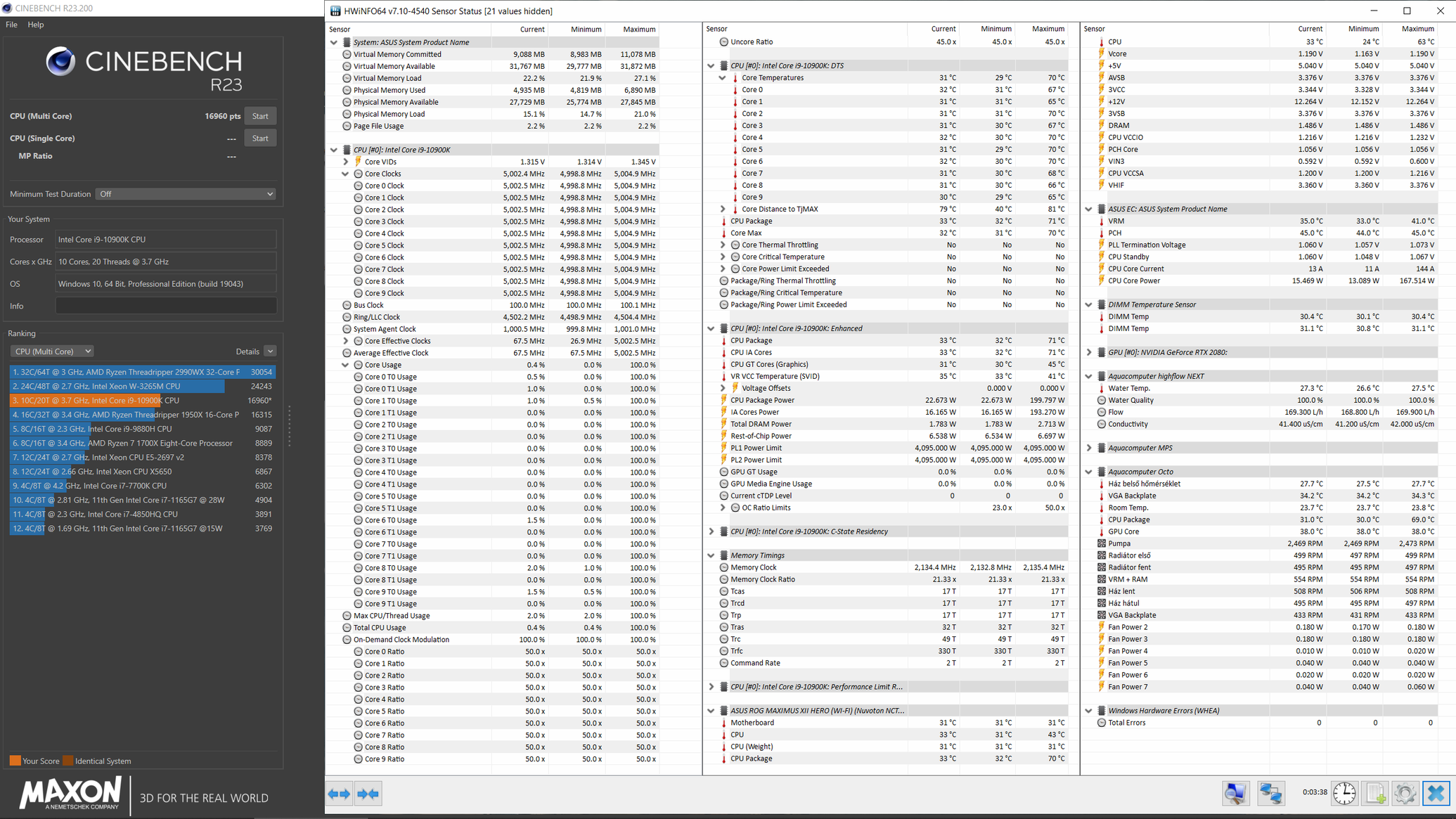This screenshot has height=819, width=1456.
Task: Open the Minimum Test Duration dropdown
Action: point(186,194)
